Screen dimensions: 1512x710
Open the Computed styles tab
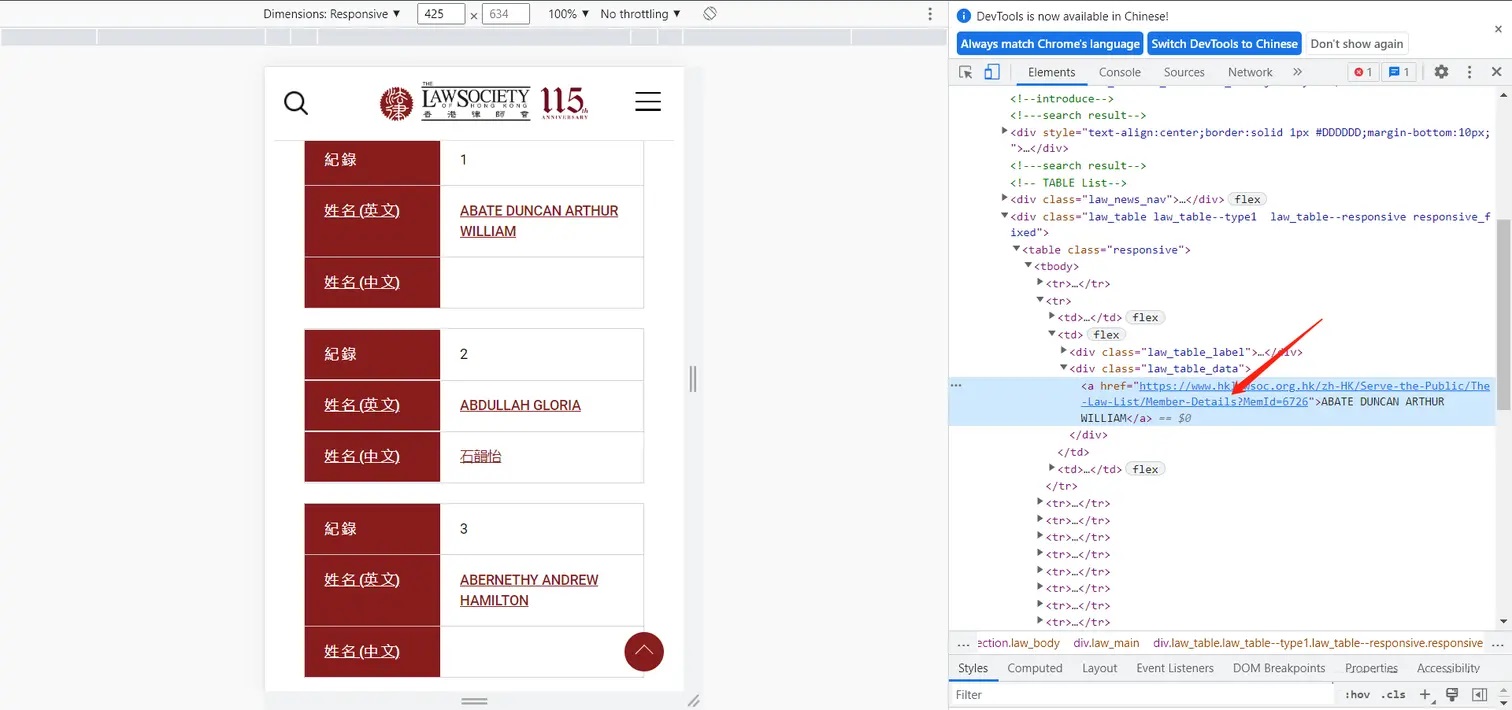tap(1034, 668)
